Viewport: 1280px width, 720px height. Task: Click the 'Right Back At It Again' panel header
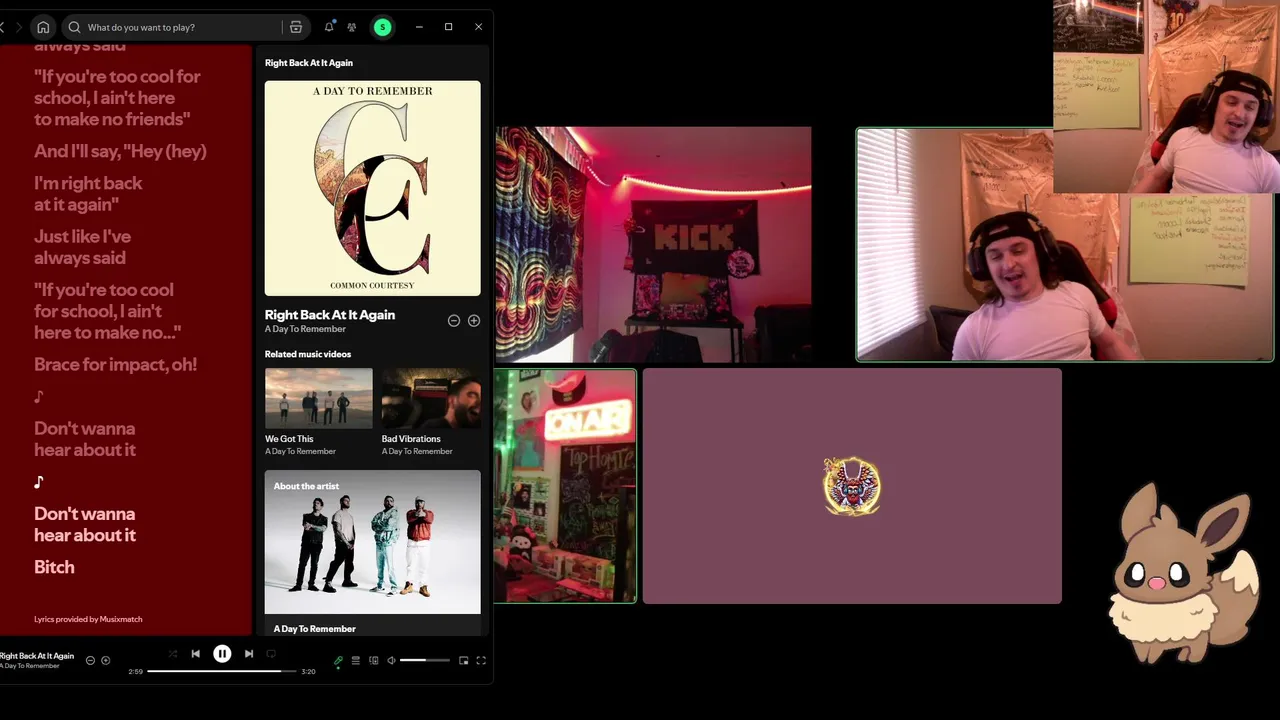[x=309, y=62]
